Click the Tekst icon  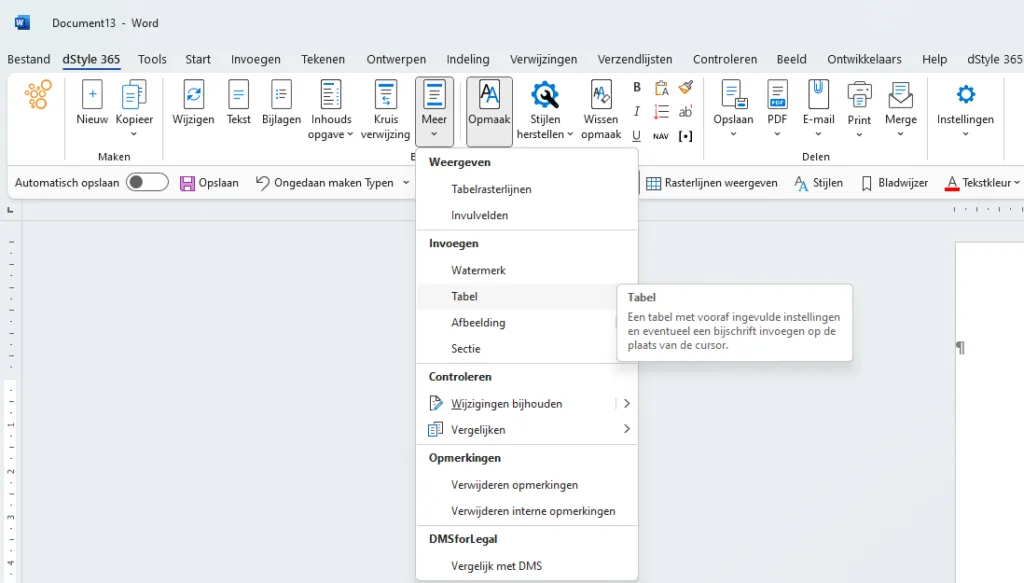point(238,95)
